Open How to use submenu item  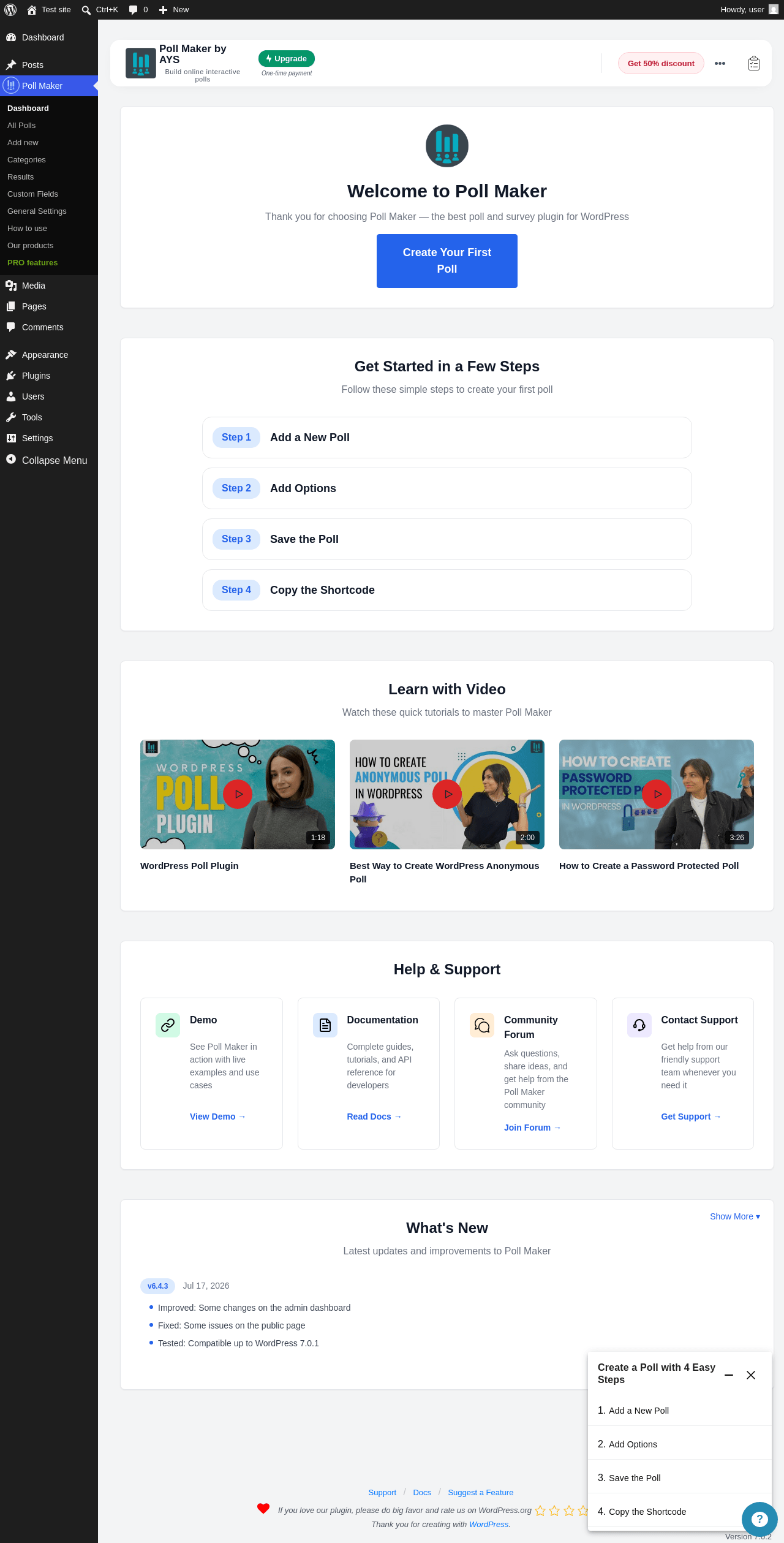[49, 229]
